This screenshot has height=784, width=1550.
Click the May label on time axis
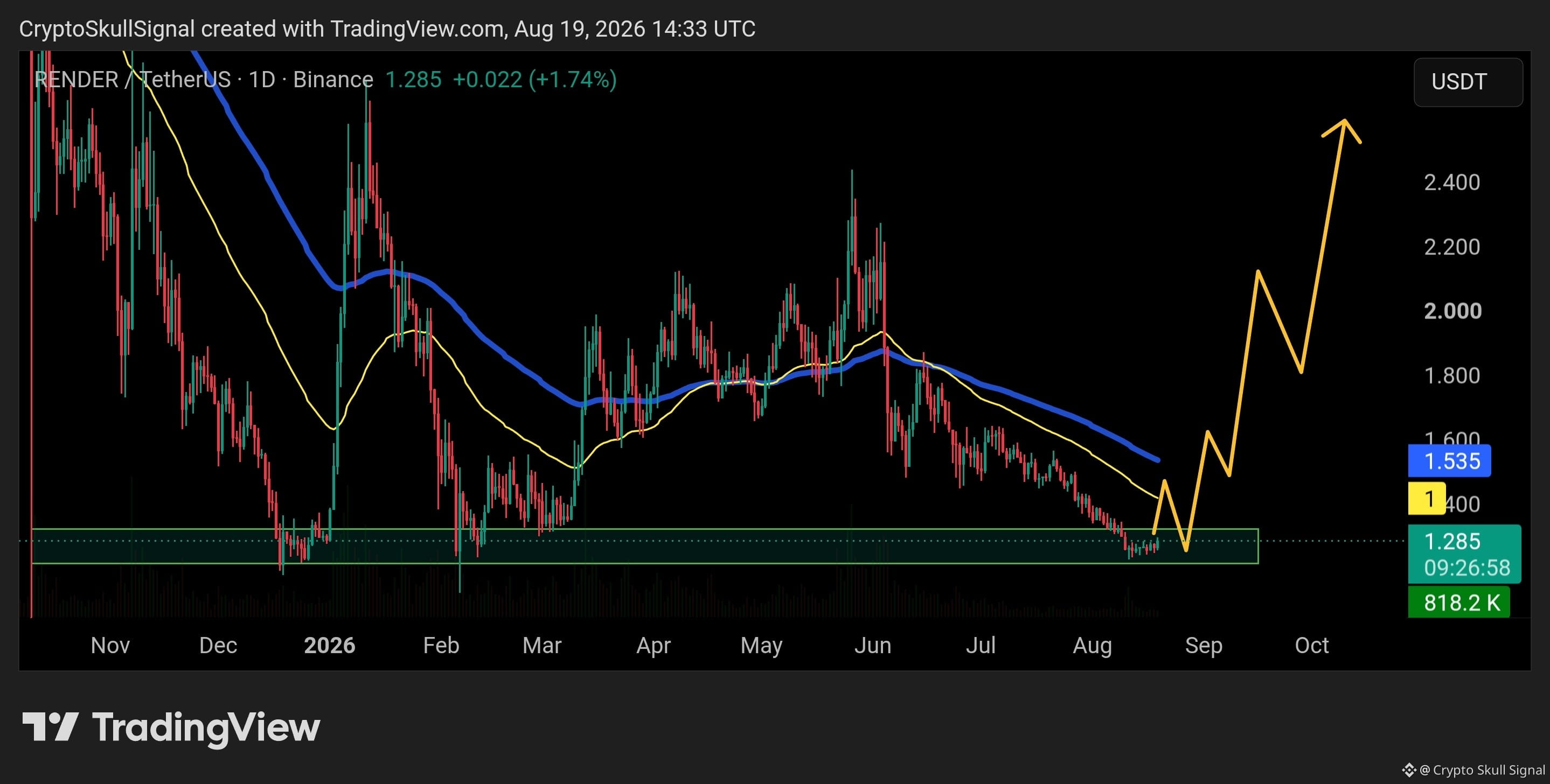(x=761, y=645)
